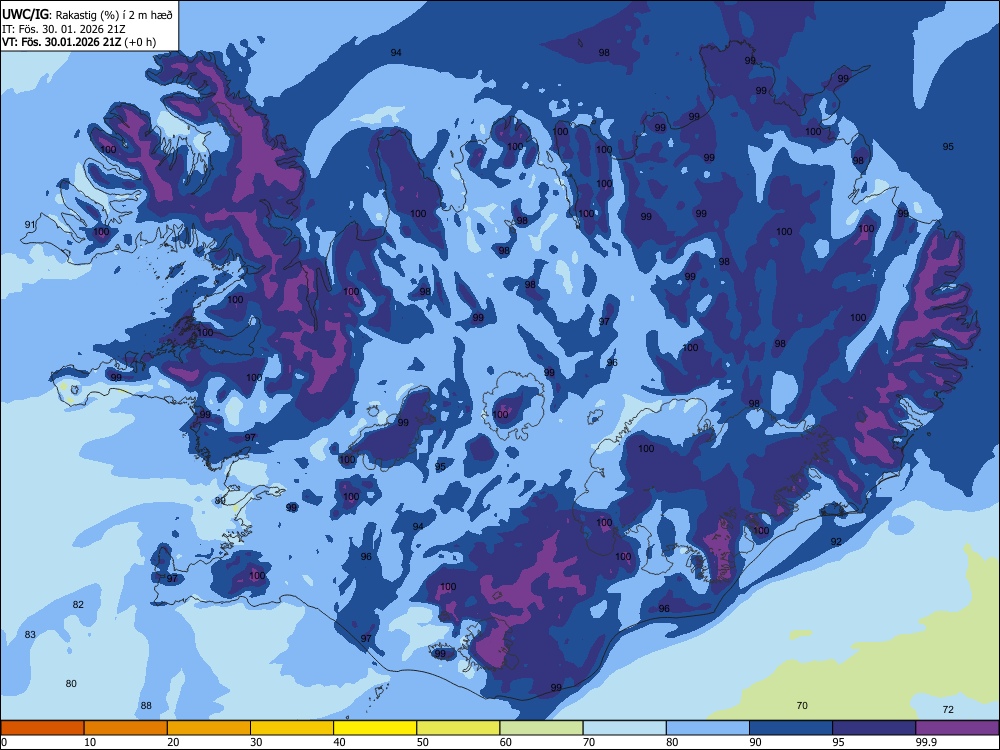This screenshot has width=1000, height=750.
Task: Select the bright yellow 40–50 legend swatch
Action: point(375,728)
